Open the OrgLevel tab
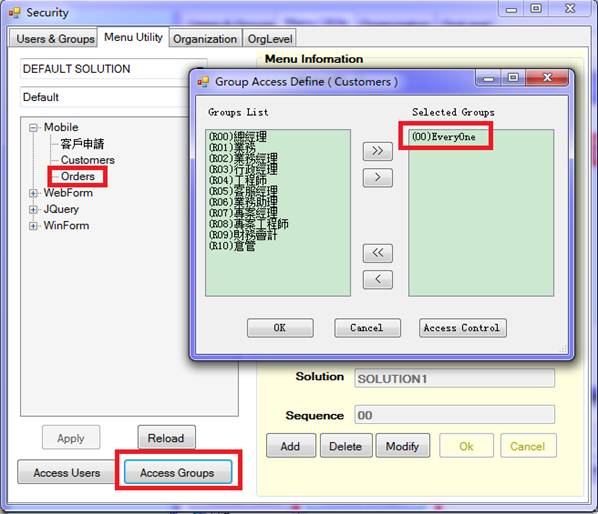 [270, 39]
